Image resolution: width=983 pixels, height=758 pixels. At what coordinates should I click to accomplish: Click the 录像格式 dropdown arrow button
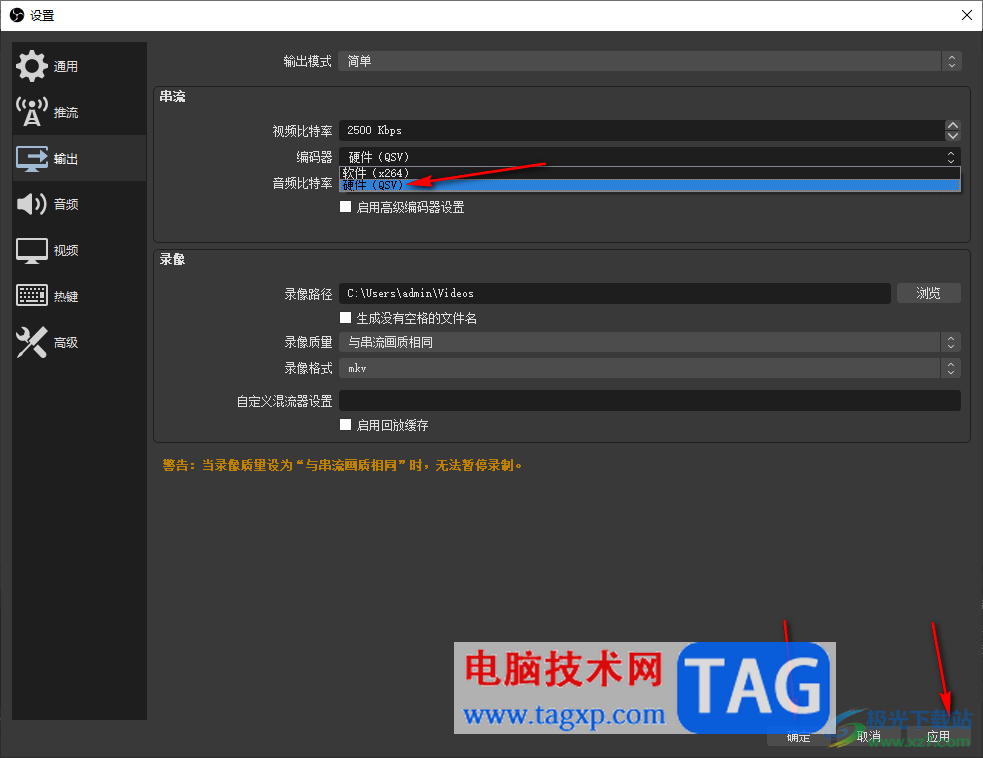[951, 368]
